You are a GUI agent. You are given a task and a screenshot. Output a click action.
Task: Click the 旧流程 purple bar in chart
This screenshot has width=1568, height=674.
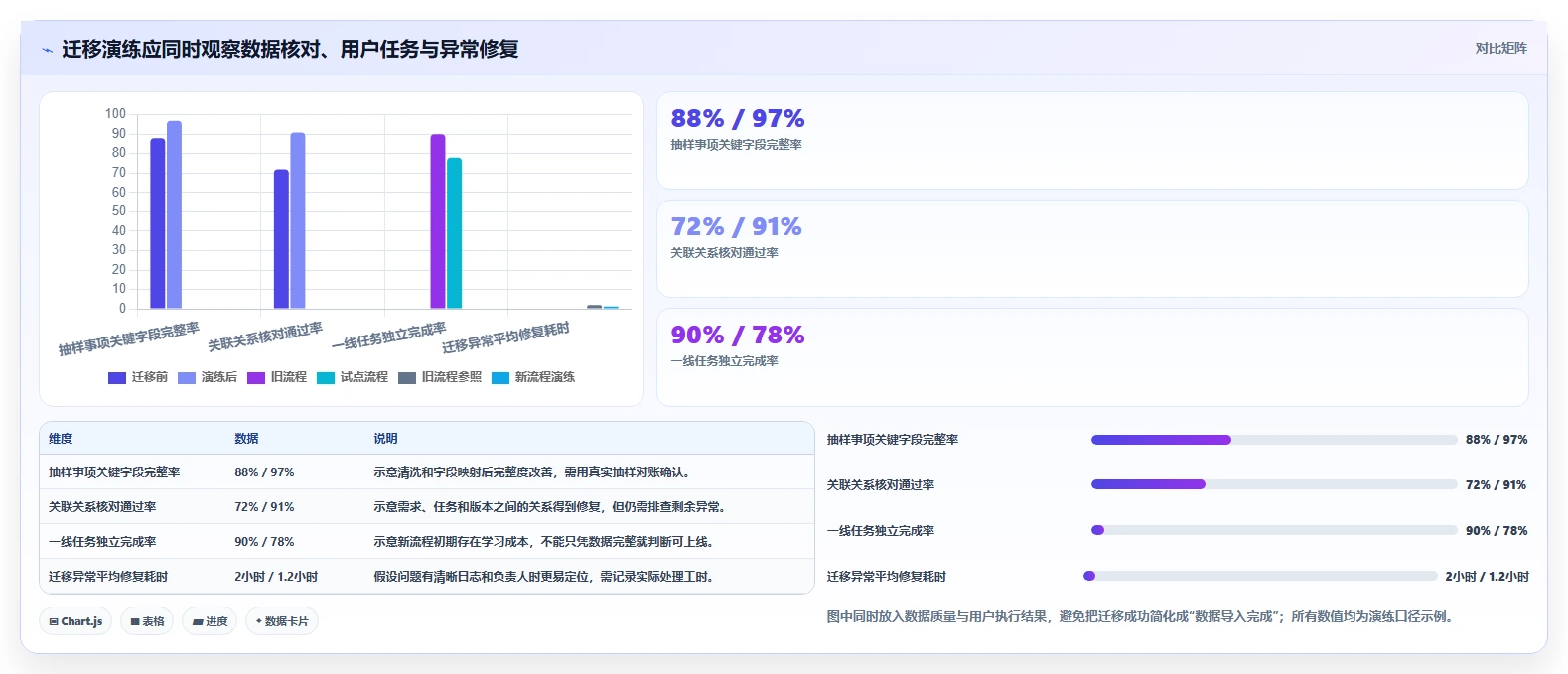(x=438, y=221)
